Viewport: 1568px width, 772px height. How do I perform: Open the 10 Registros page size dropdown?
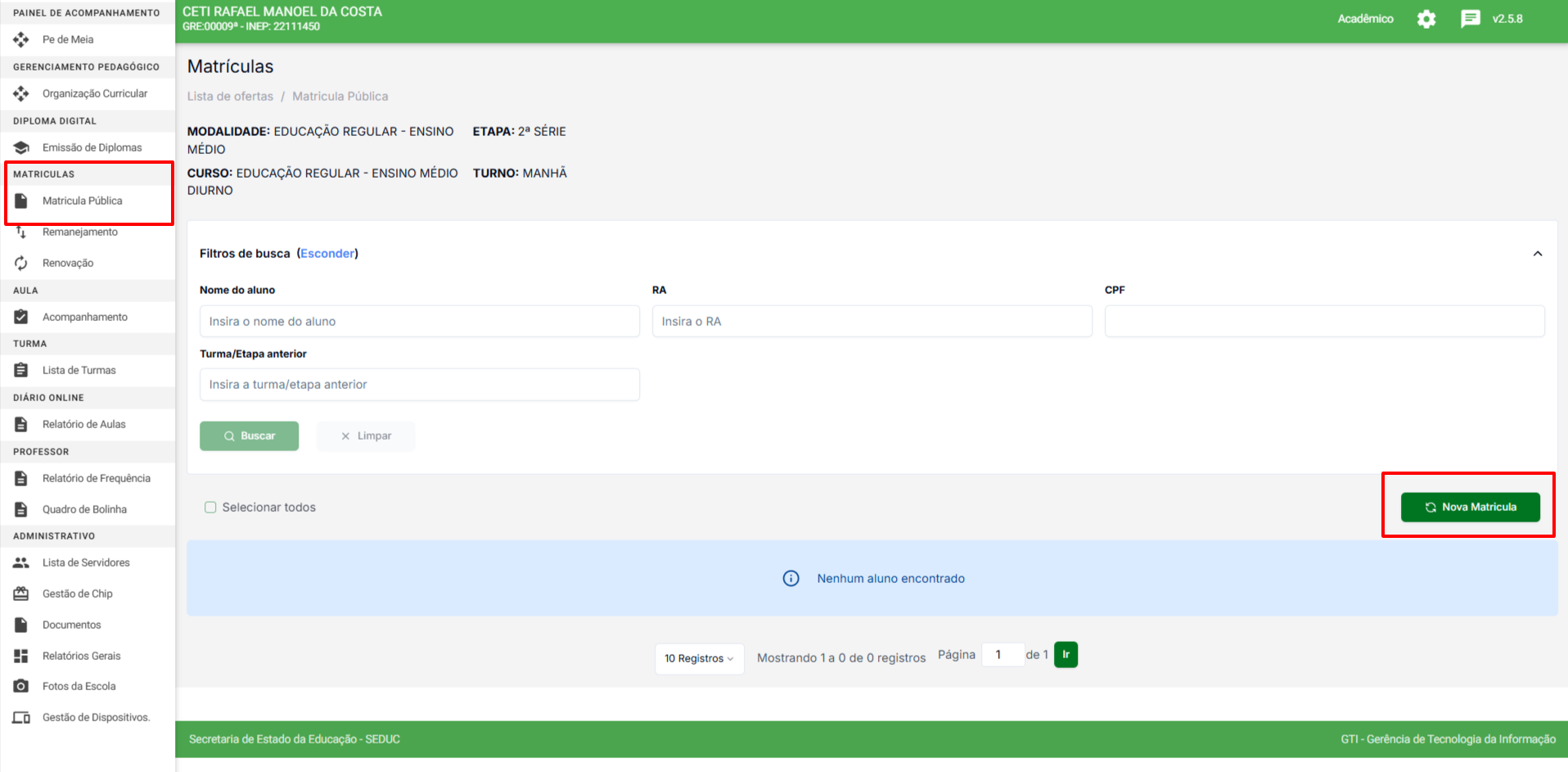[x=699, y=658]
